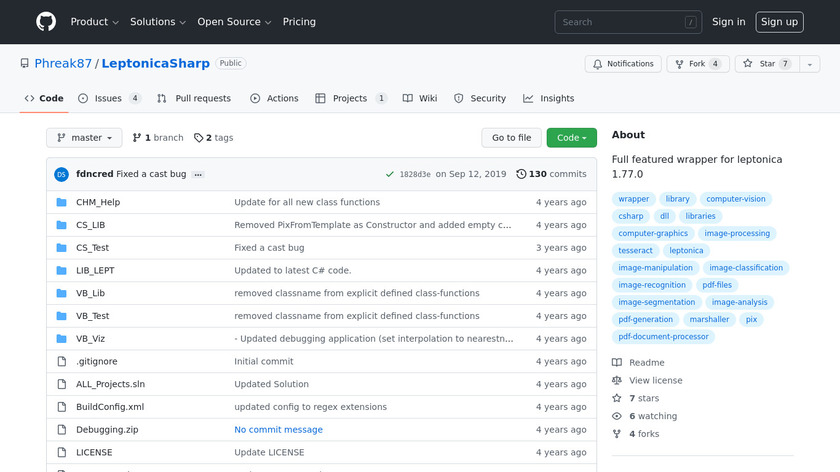Select the pdf-document-processor topic tag
Screen dimensions: 840x472
pos(663,336)
